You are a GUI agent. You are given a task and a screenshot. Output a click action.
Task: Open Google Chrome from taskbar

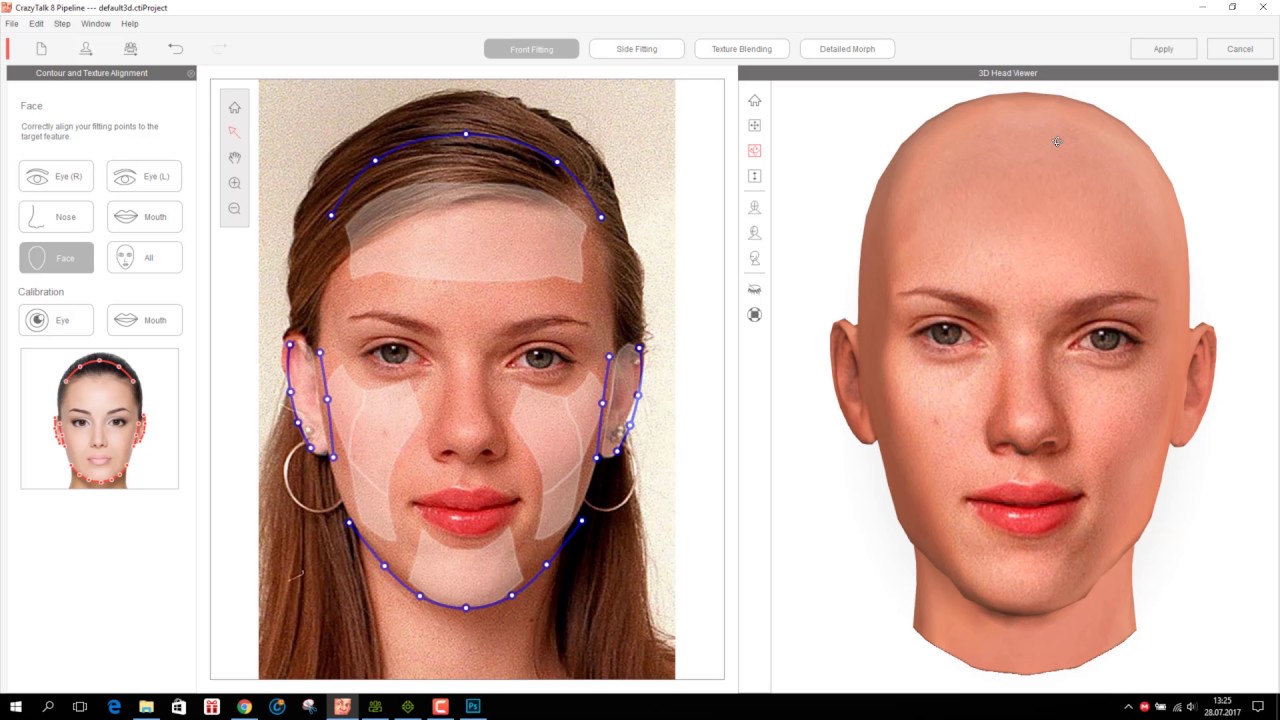pos(244,707)
